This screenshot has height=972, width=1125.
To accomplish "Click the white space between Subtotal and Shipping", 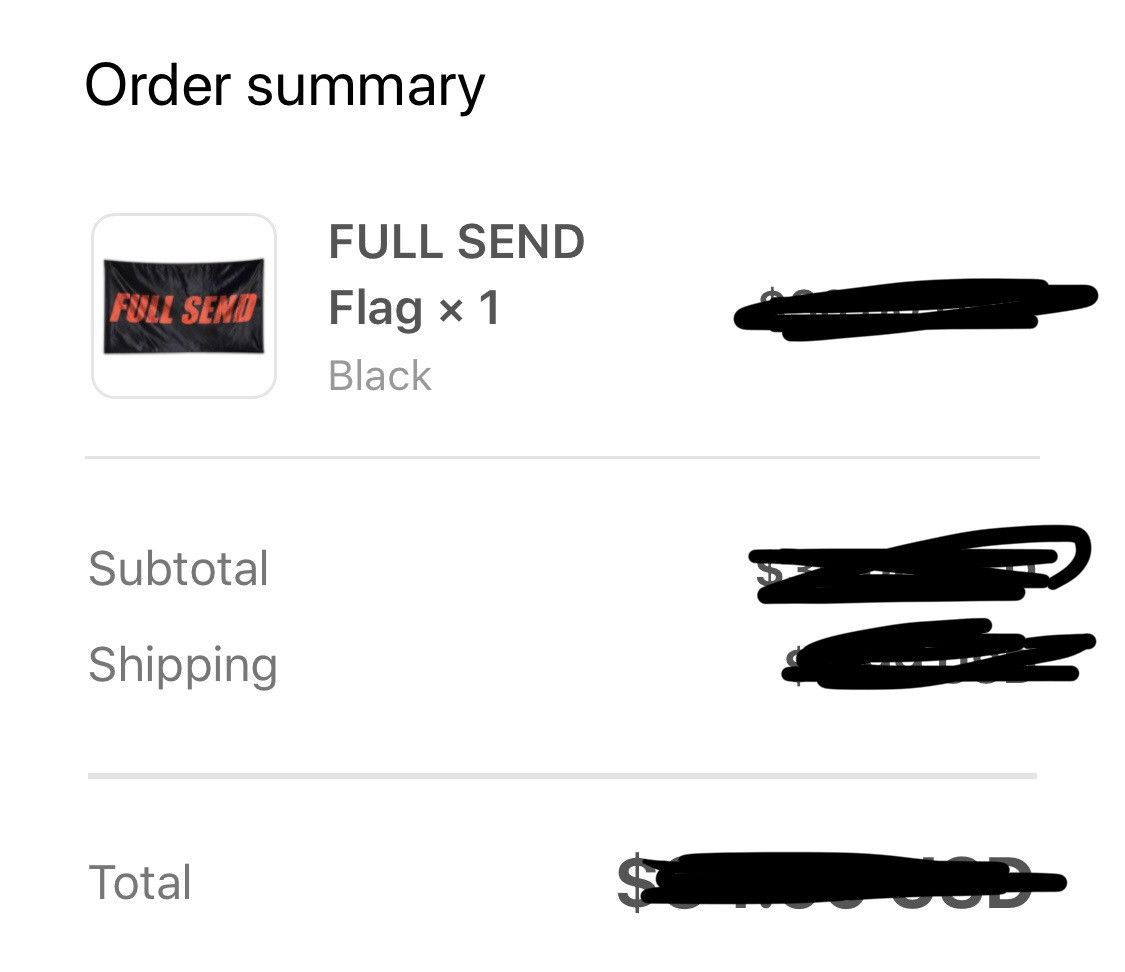I will point(400,615).
